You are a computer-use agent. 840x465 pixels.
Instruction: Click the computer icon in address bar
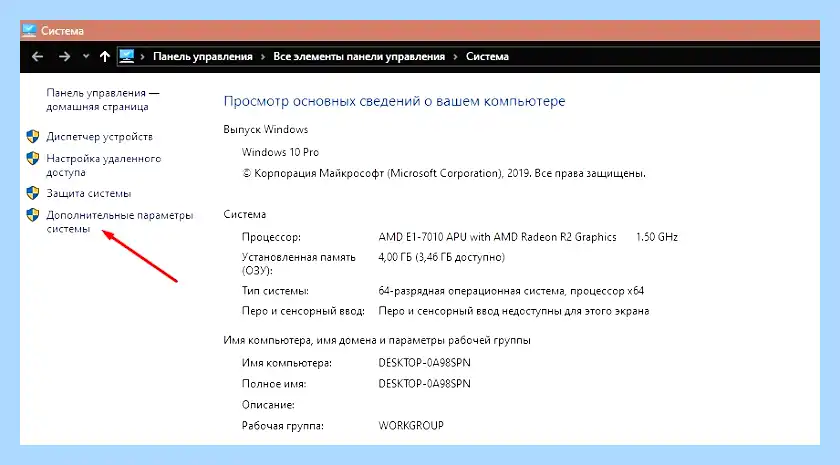(126, 56)
